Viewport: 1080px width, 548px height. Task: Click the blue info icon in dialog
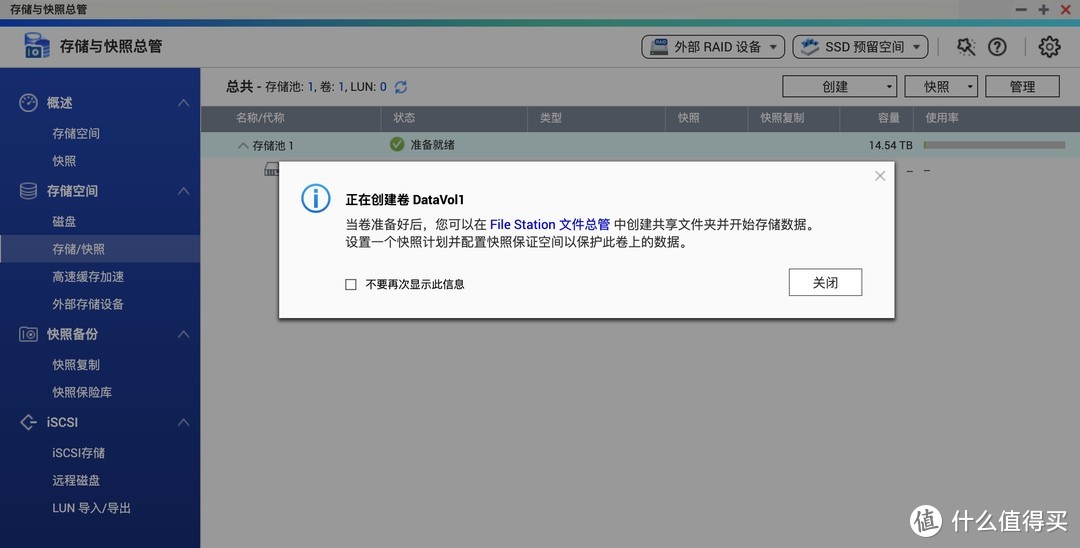pos(315,198)
